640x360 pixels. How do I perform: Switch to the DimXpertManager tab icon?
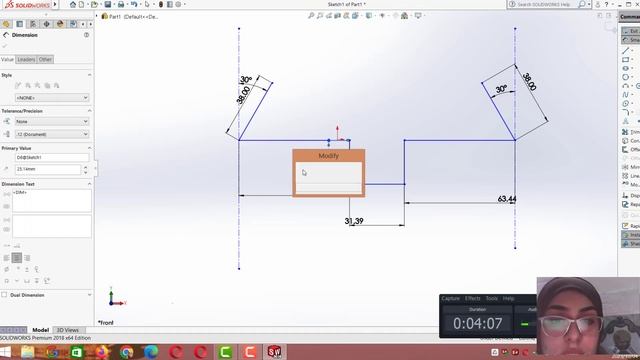point(47,24)
